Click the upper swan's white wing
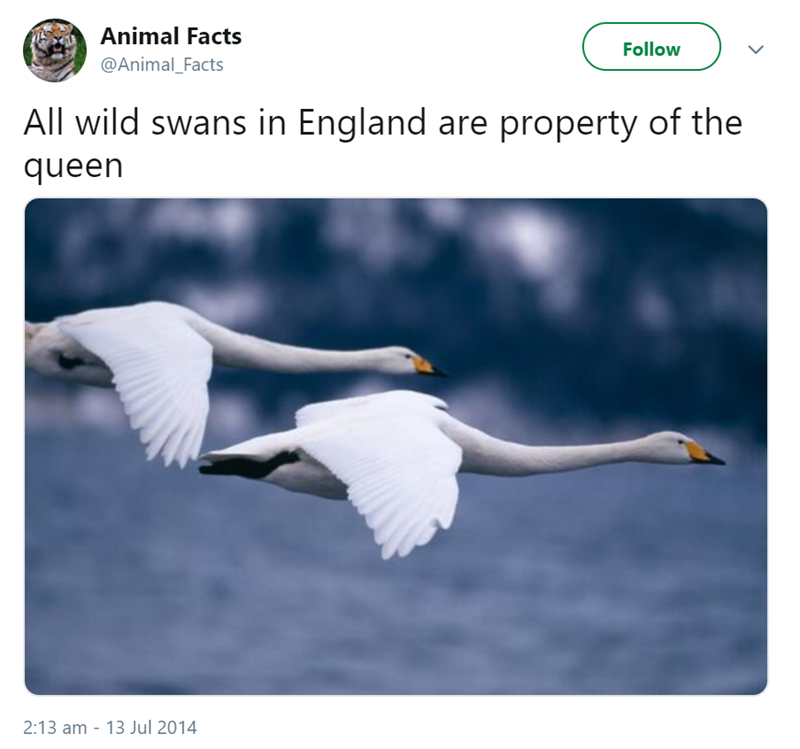Screen dimensions: 800x749 pos(145,380)
